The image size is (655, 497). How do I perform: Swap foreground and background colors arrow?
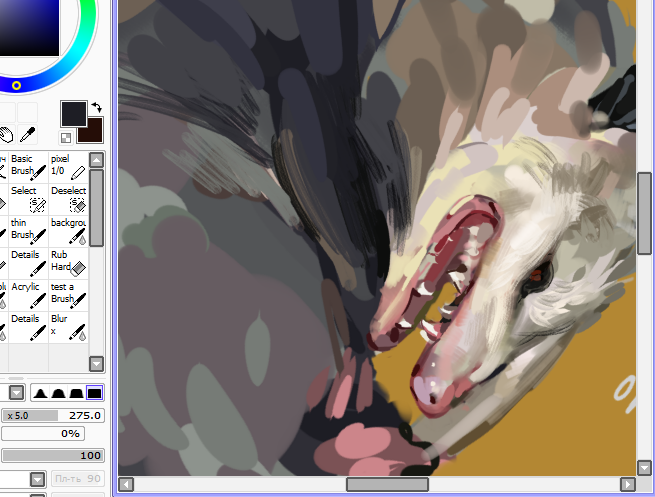coord(96,107)
